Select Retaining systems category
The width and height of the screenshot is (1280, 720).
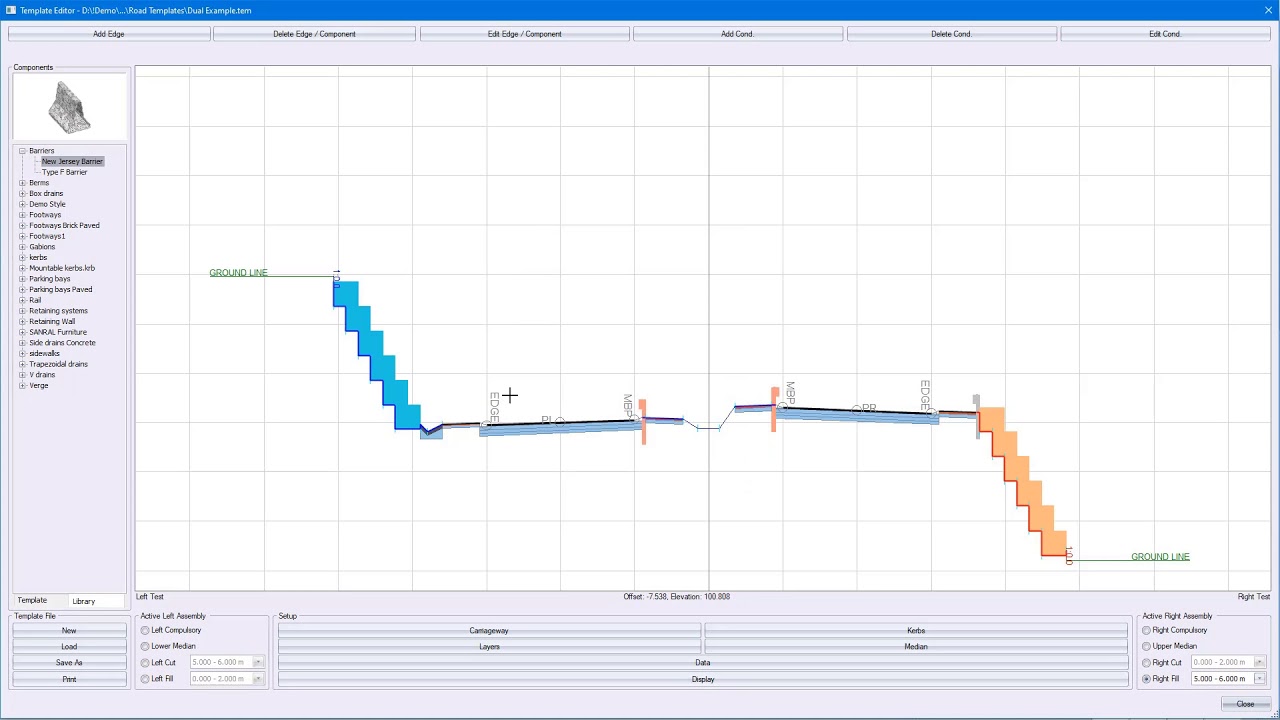click(x=58, y=311)
